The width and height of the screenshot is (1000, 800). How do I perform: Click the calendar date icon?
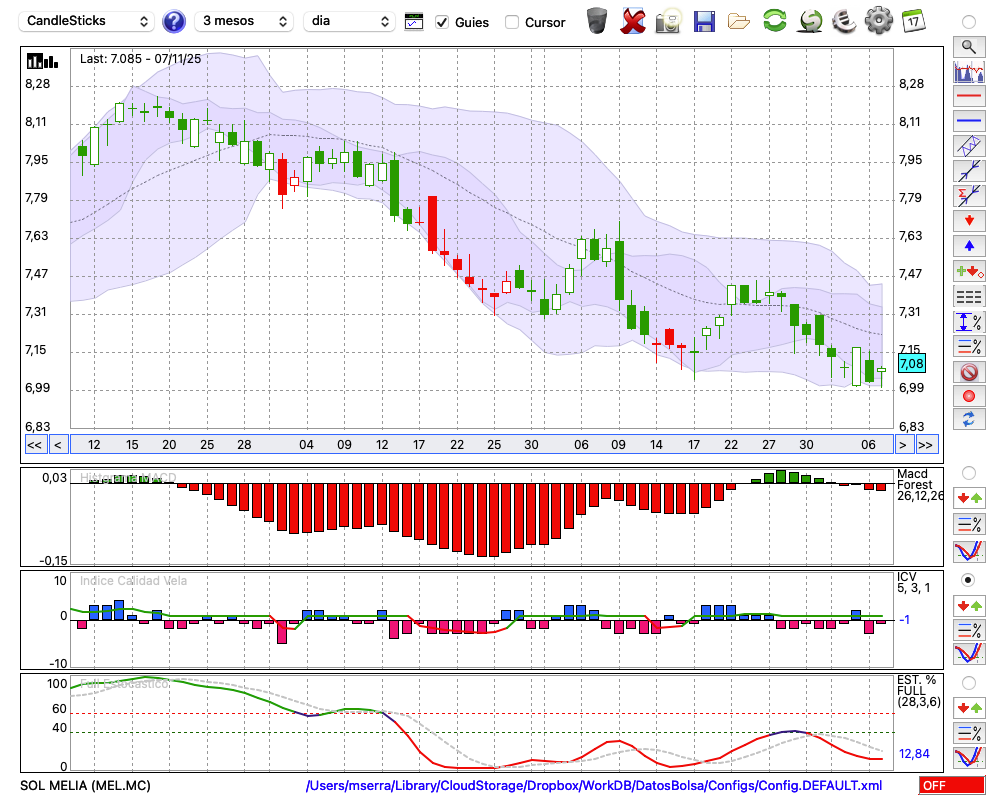click(x=913, y=21)
